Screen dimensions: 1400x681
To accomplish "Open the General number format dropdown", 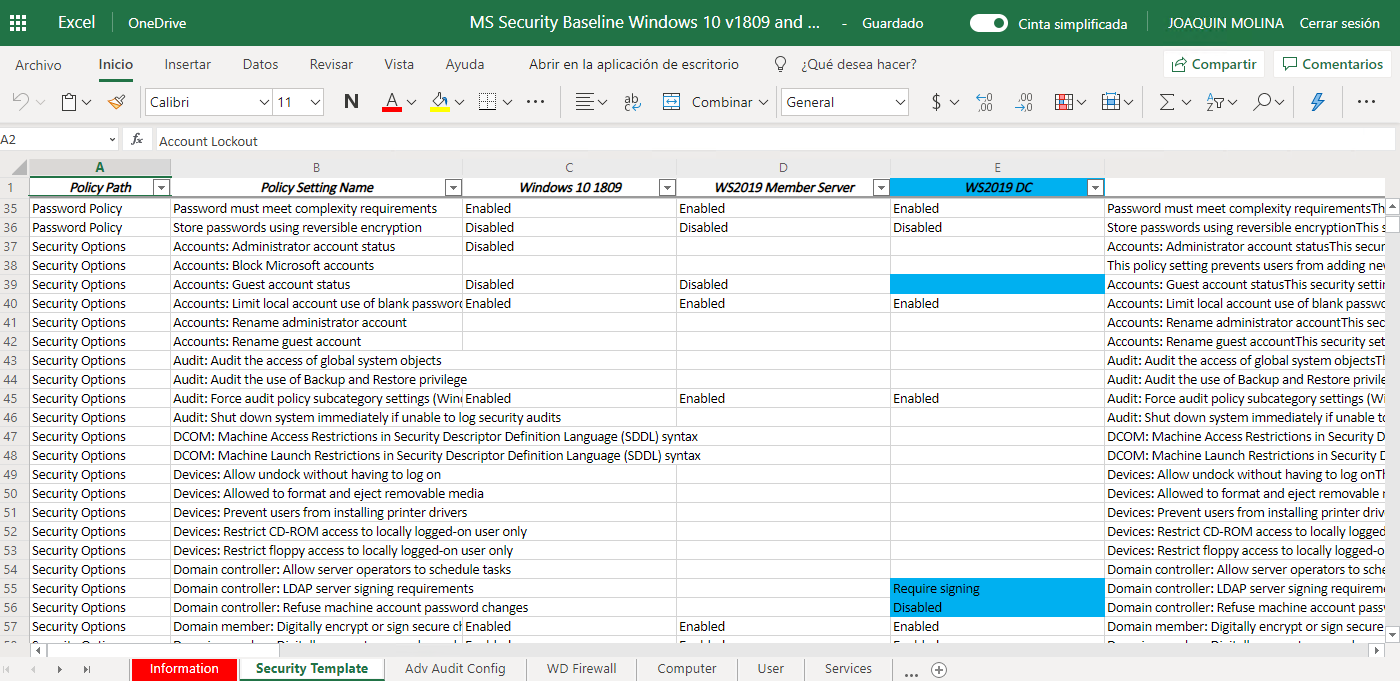I will (x=845, y=102).
